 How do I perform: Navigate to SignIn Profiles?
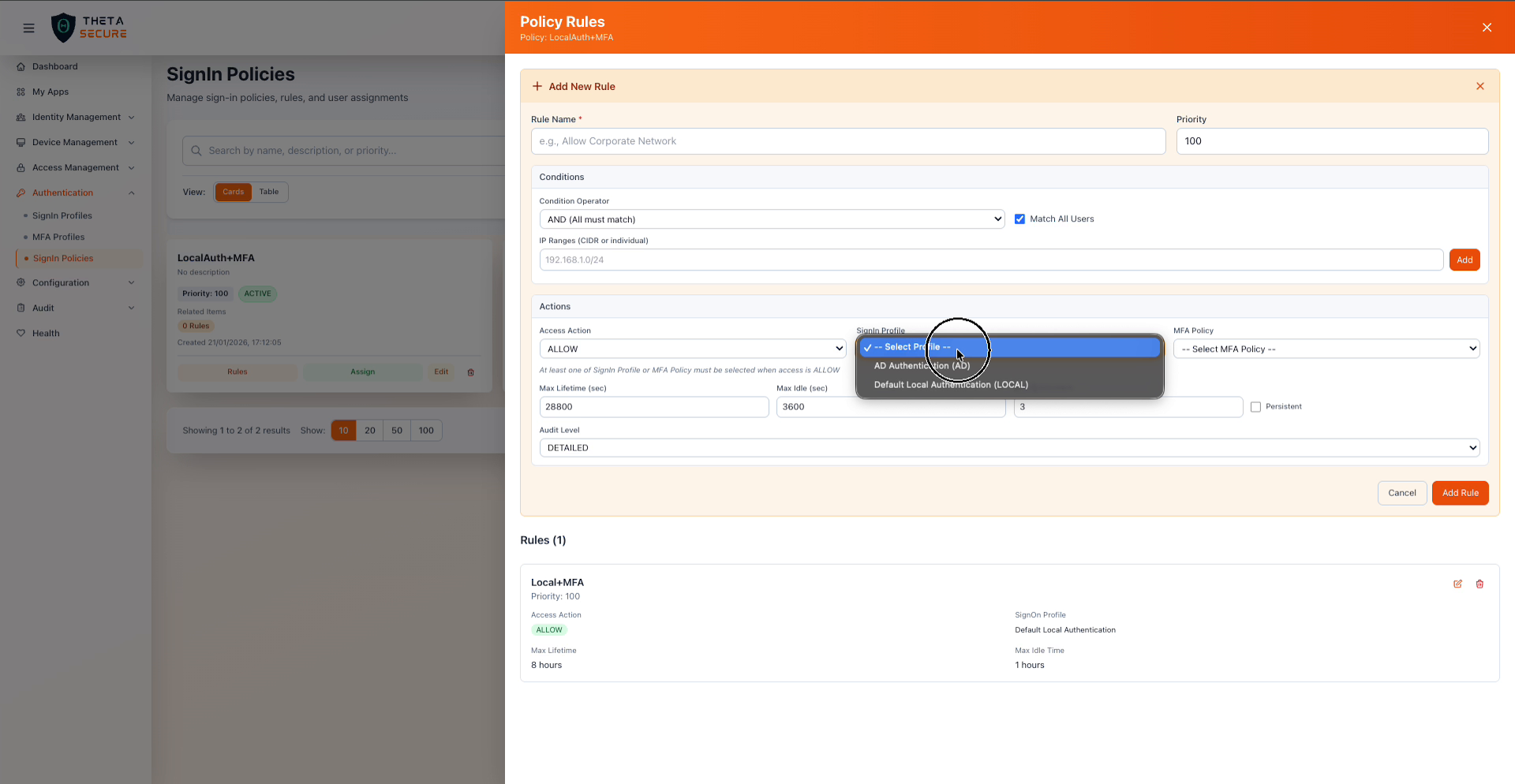tap(61, 215)
